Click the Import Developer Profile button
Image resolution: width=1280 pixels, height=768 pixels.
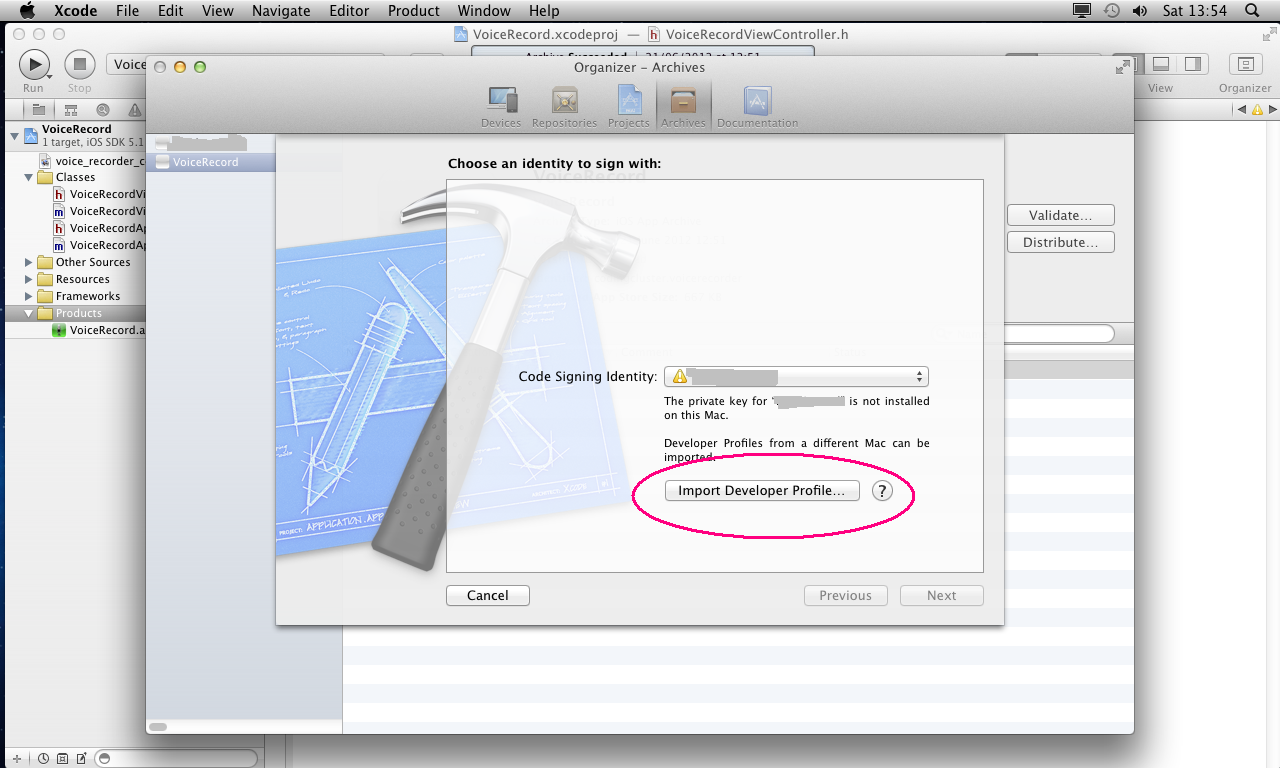click(x=762, y=491)
